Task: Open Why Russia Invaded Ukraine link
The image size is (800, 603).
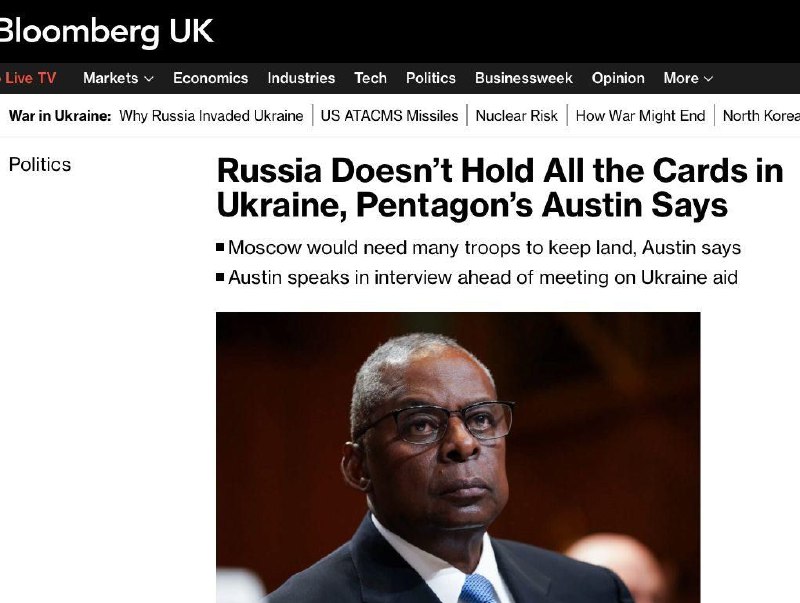Action: pos(211,116)
